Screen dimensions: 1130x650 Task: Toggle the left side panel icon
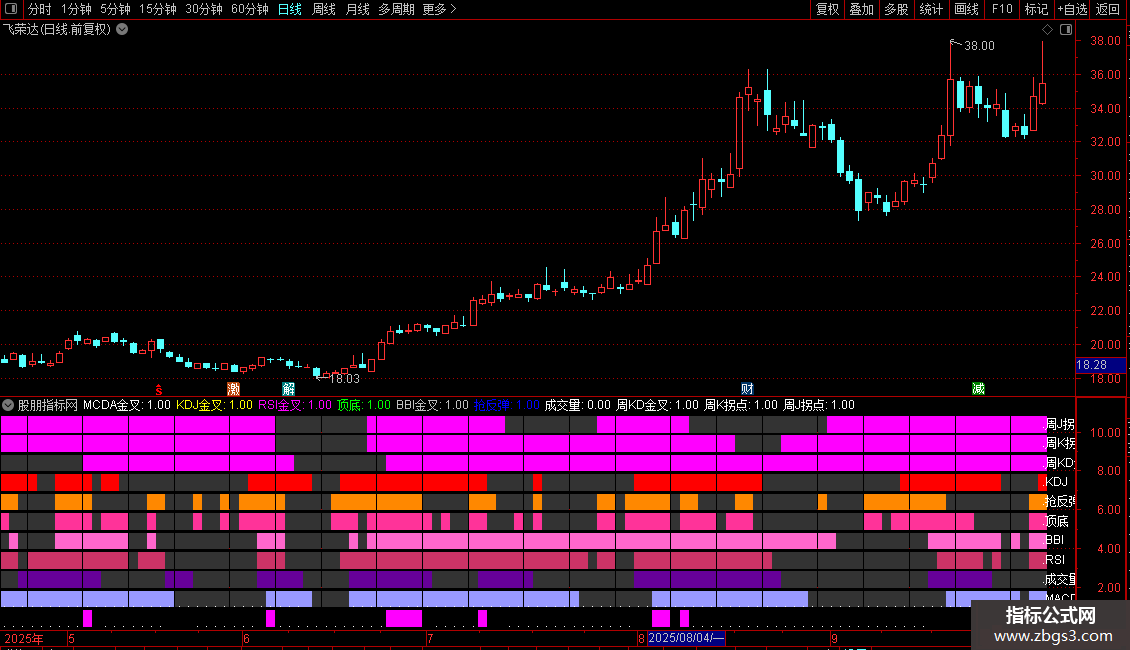[x=11, y=9]
